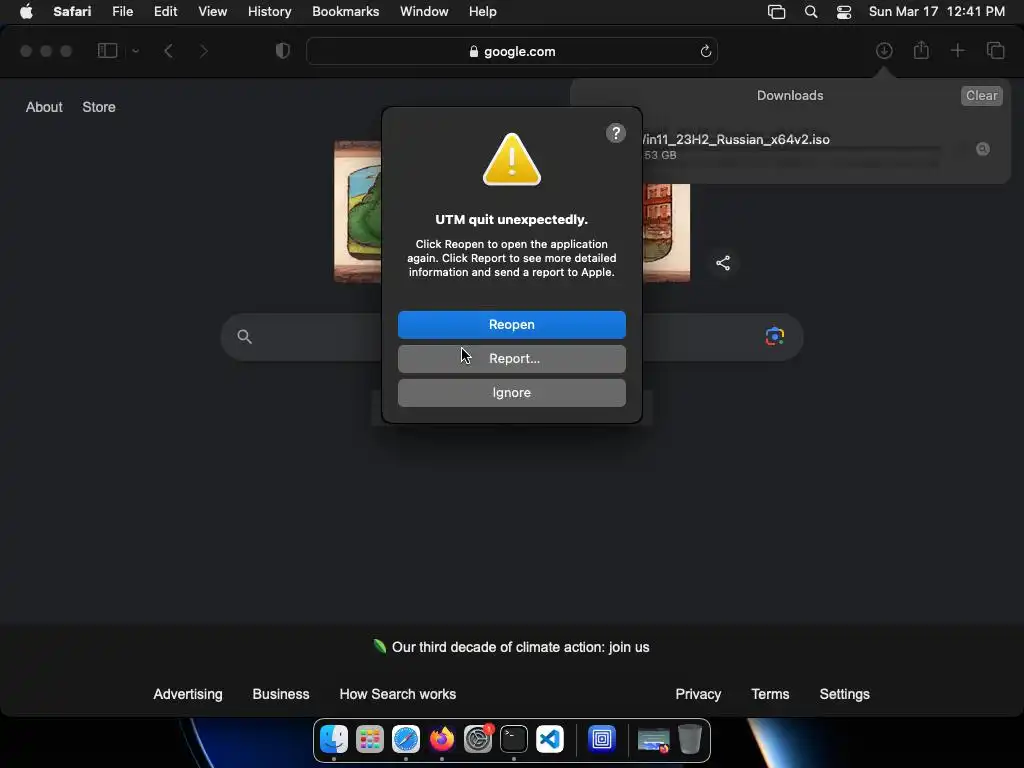Open the Privacy footer link
1024x768 pixels.
click(x=698, y=694)
